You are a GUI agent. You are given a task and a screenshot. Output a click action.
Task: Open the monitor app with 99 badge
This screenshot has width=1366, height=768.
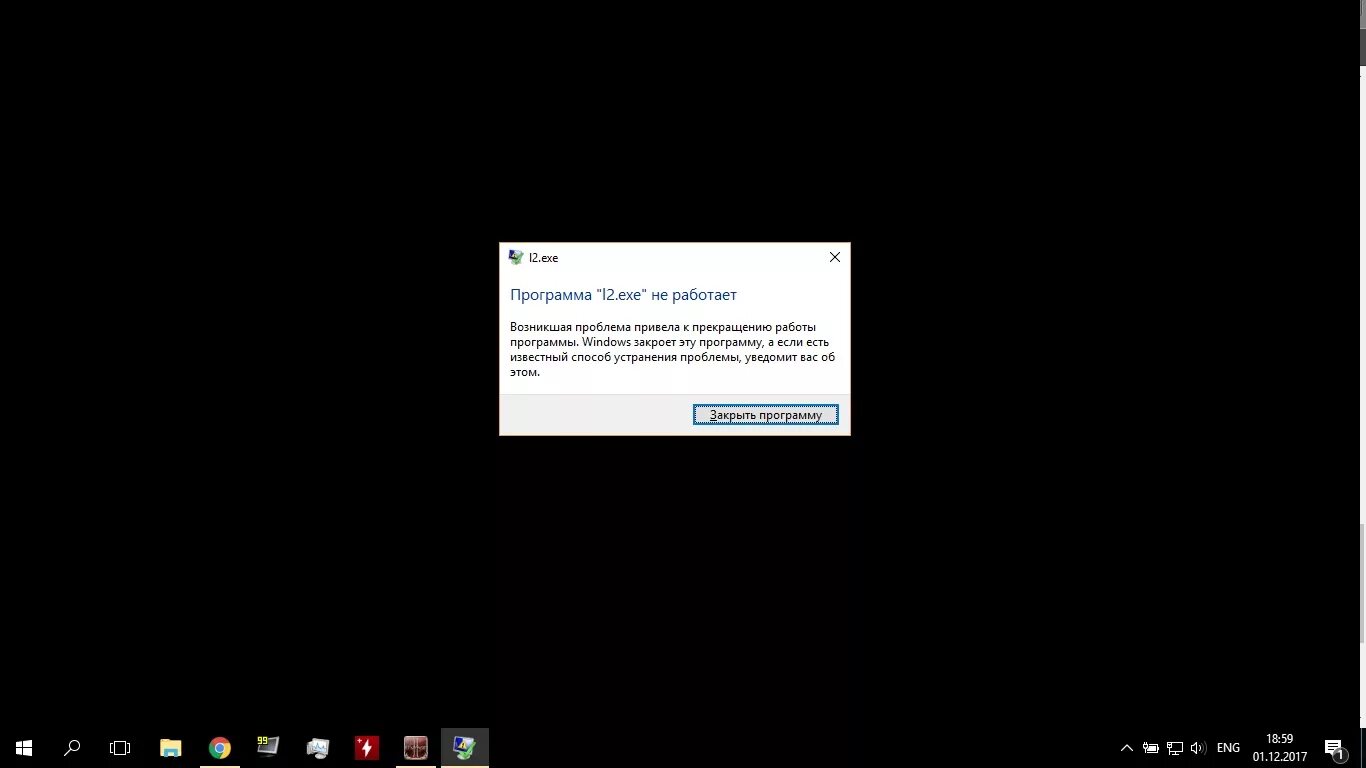click(x=268, y=748)
